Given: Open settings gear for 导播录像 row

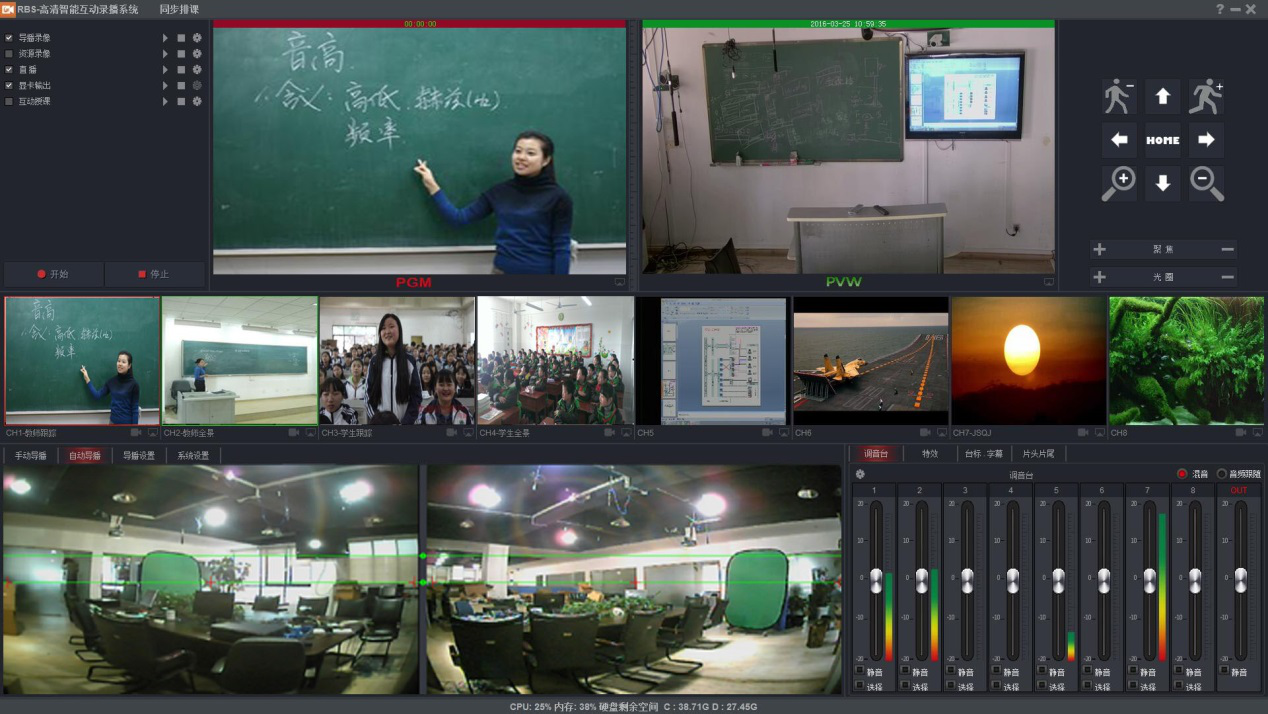Looking at the screenshot, I should [x=197, y=38].
